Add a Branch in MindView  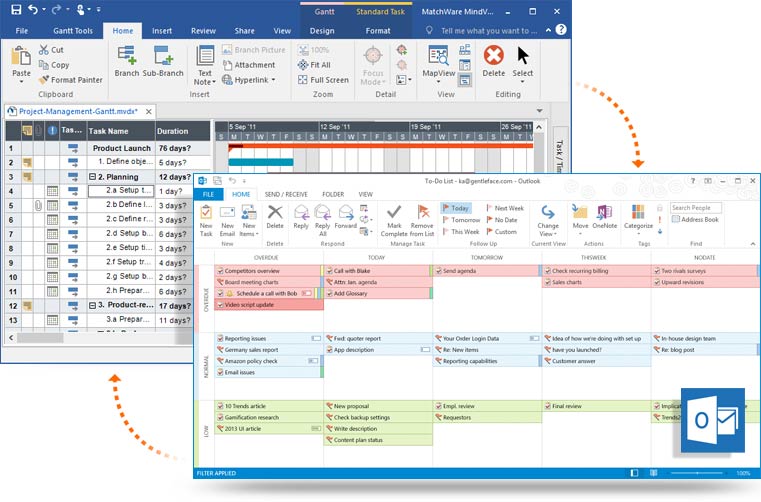point(127,61)
